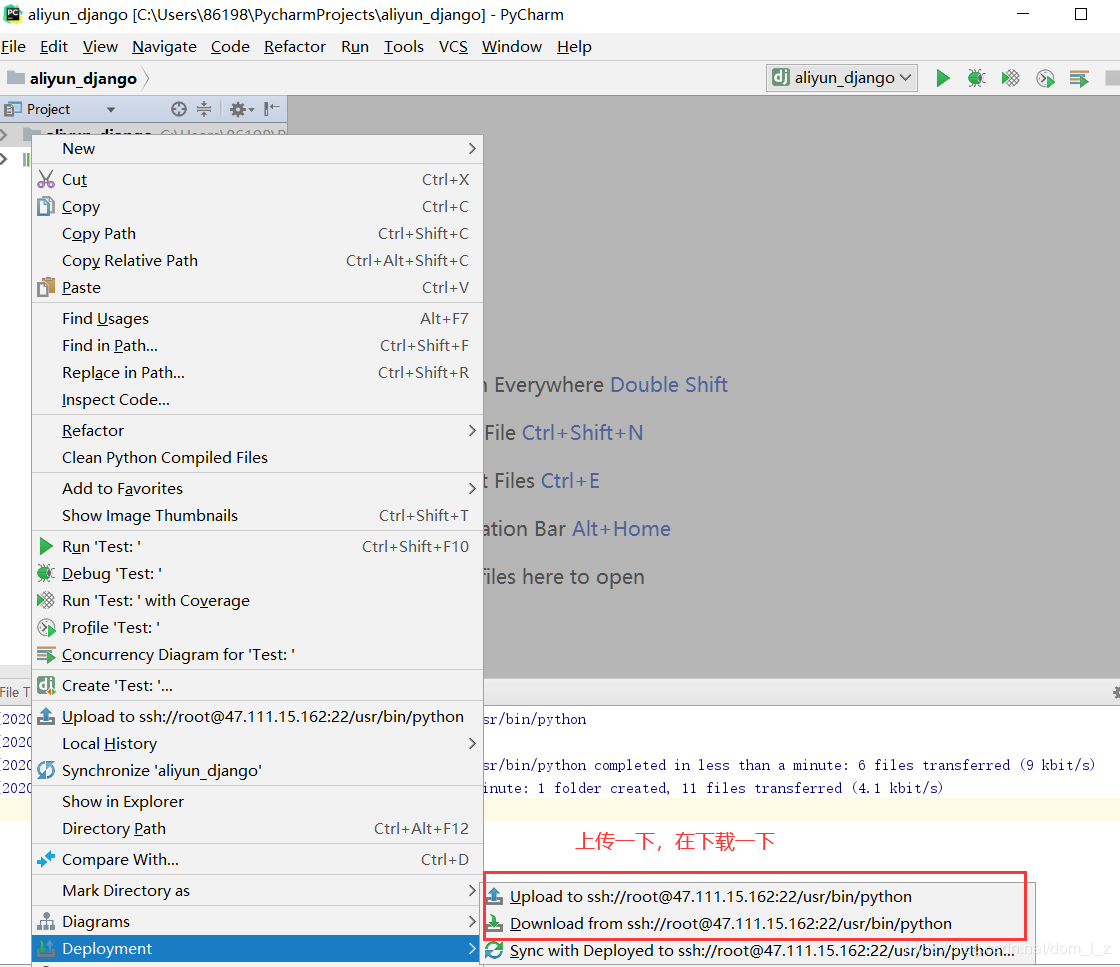Expand the second collapsed project tree node
The image size is (1120, 967).
[4, 159]
